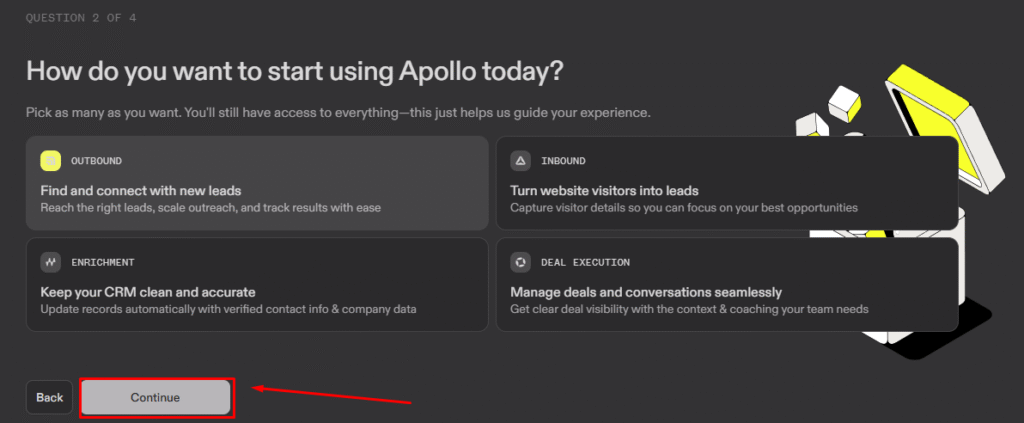This screenshot has height=423, width=1024.
Task: Click the INBOUND category label
Action: (x=563, y=161)
